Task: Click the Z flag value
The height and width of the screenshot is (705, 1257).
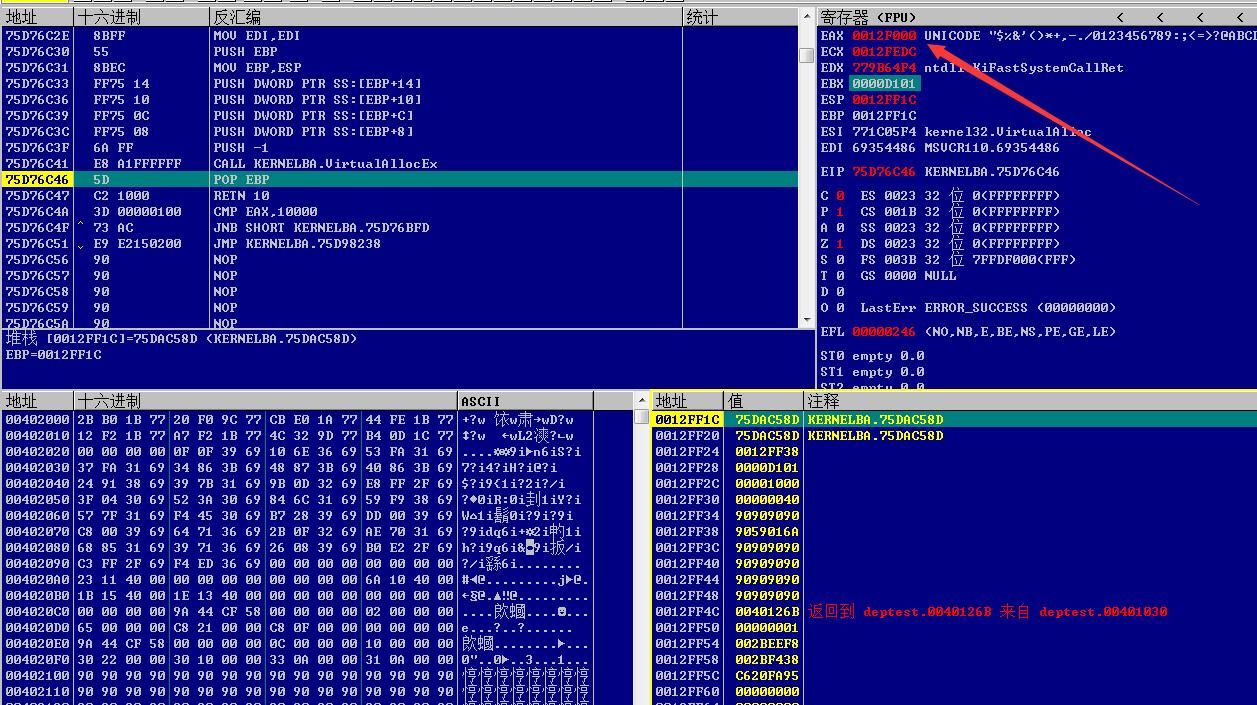Action: 840,243
